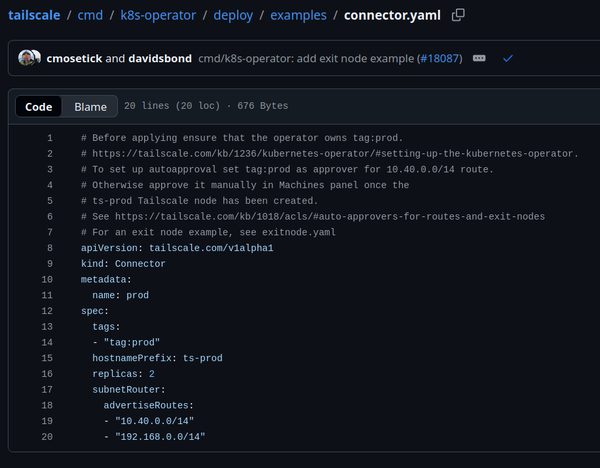Viewport: 600px width, 468px height.
Task: Click the auto-approvers acls URL comment
Action: [313, 217]
